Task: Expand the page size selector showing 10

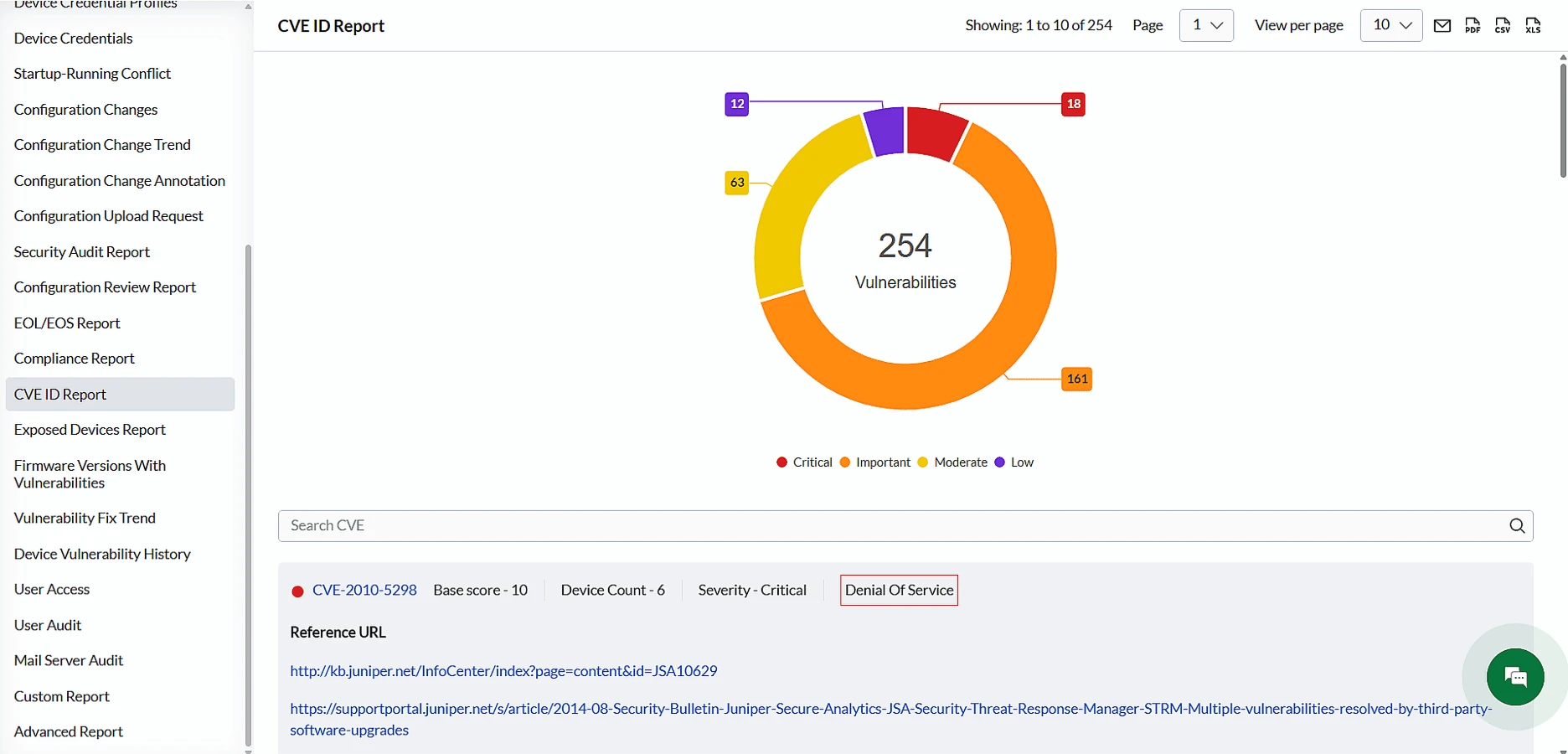Action: (1390, 25)
